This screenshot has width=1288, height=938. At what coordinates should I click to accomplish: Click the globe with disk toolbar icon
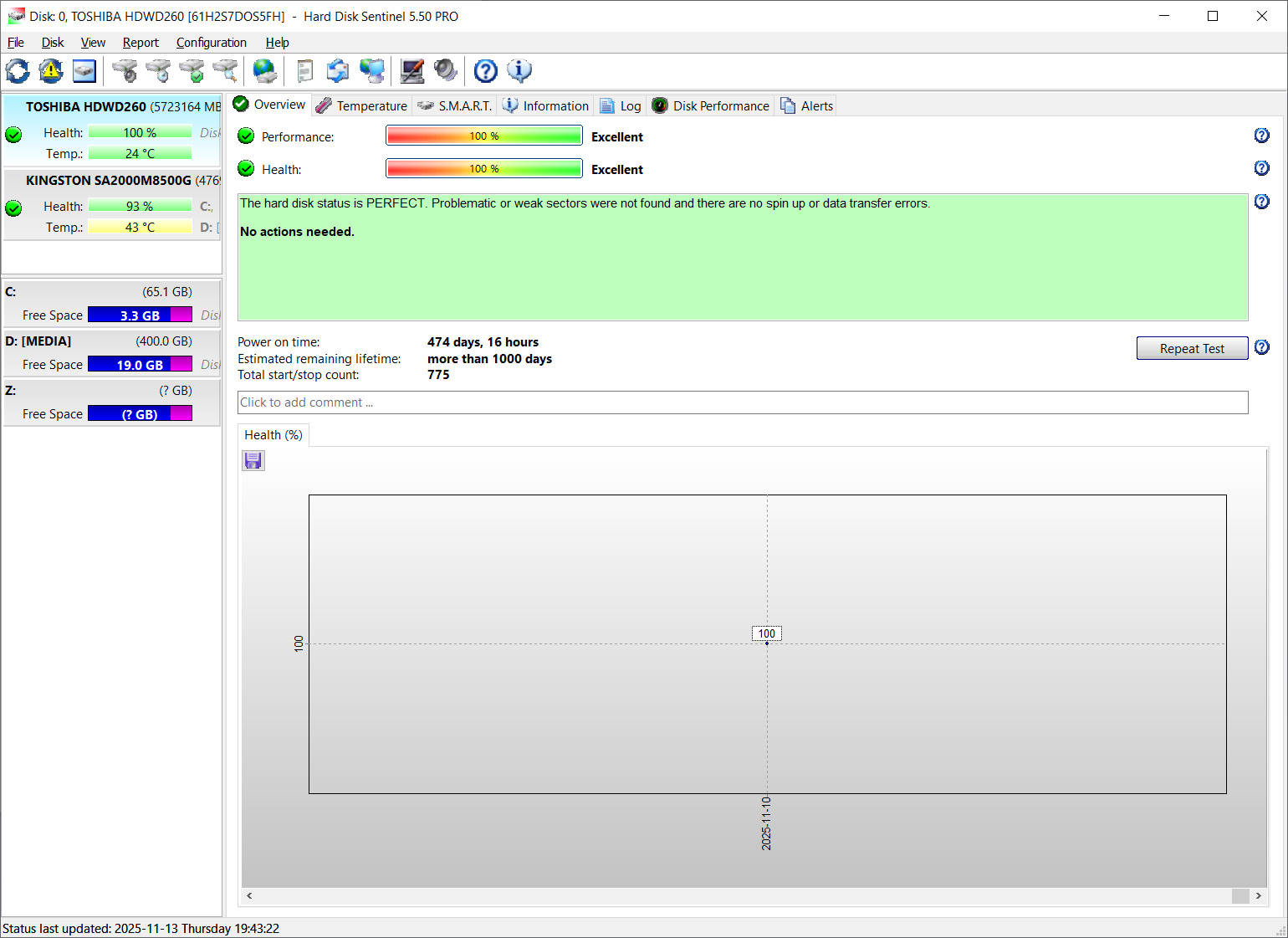pos(265,71)
